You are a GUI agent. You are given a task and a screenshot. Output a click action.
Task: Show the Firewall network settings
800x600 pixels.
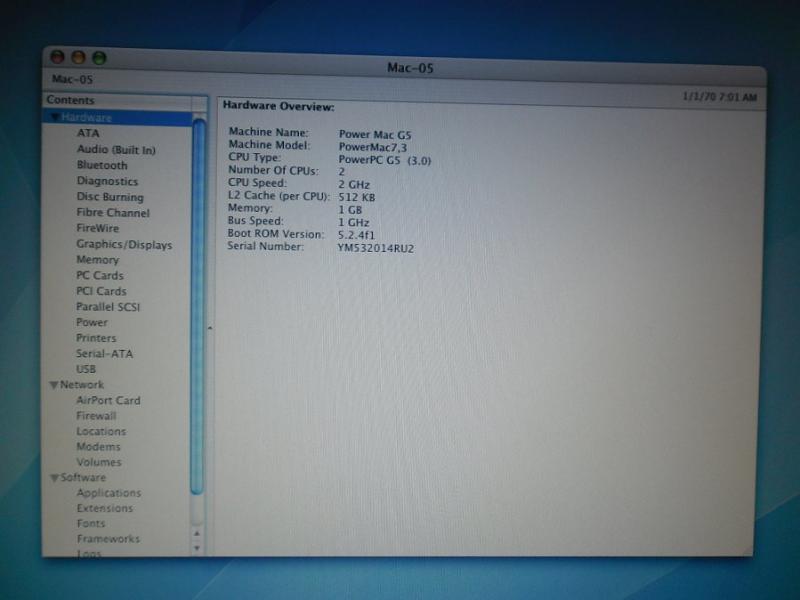[96, 416]
